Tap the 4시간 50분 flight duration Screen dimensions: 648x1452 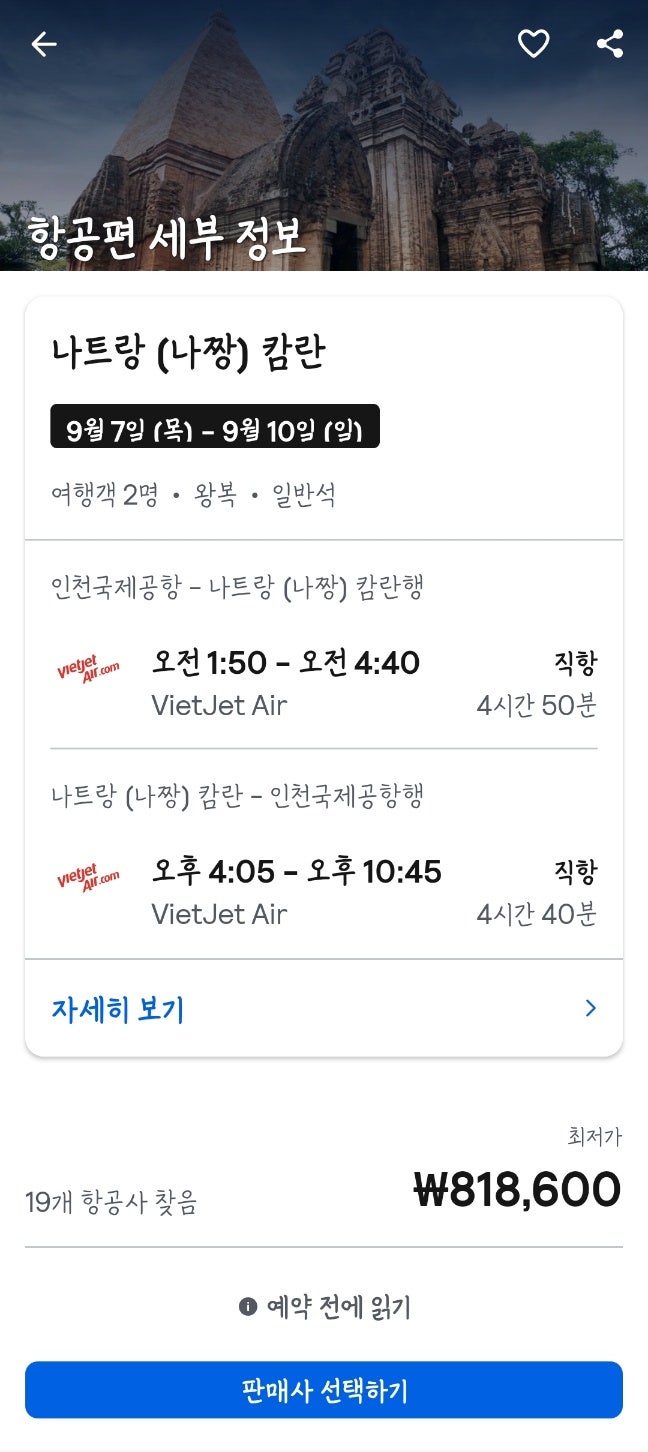click(x=537, y=705)
